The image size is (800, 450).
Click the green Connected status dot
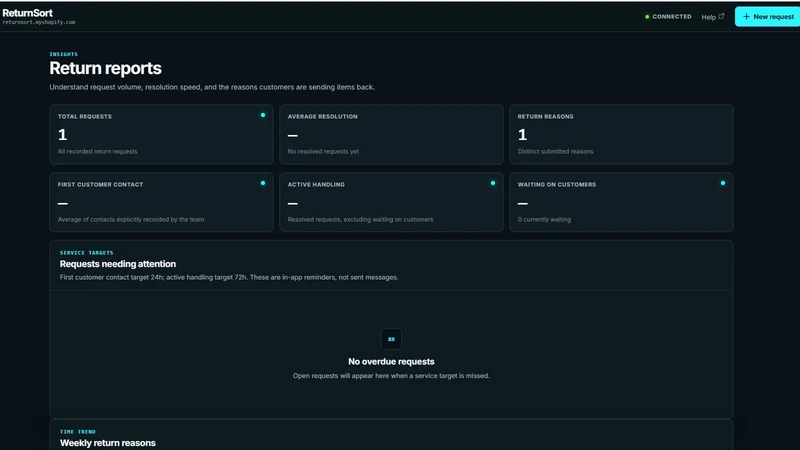(x=647, y=17)
